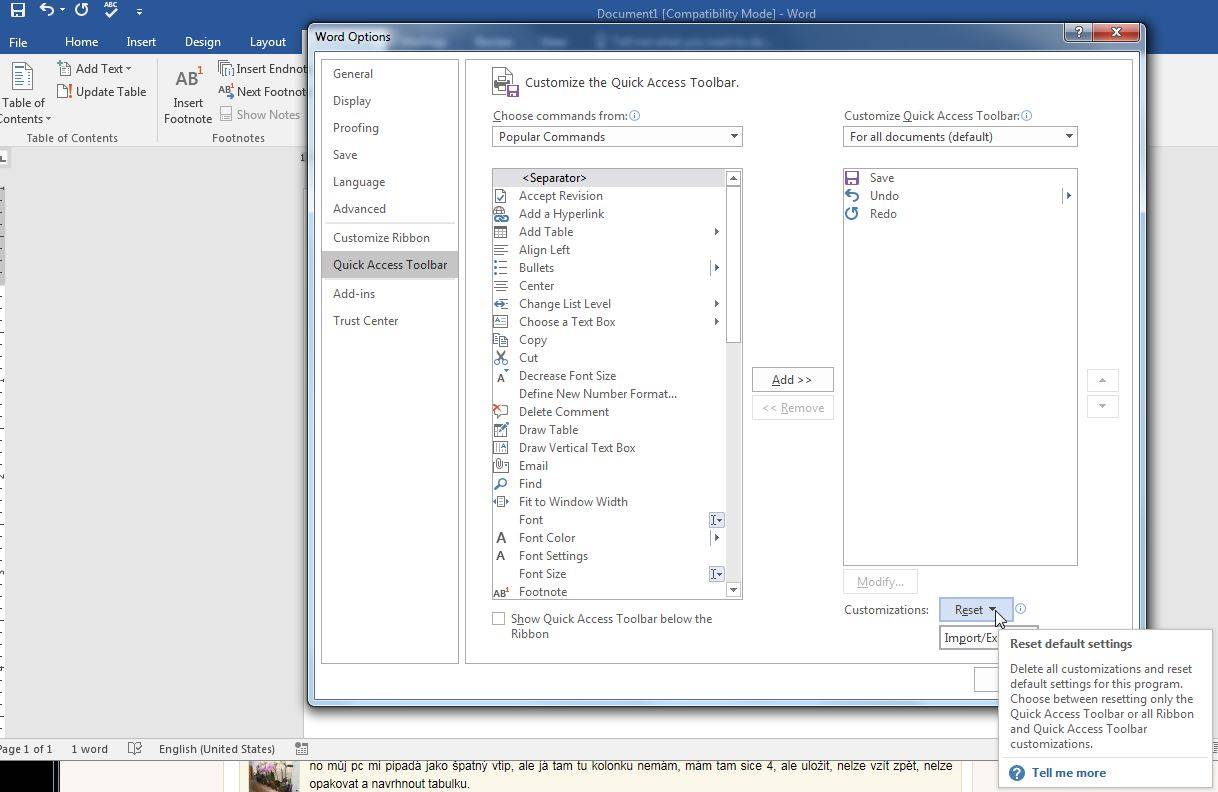The image size is (1218, 792).
Task: Click the Add >> button
Action: 792,380
